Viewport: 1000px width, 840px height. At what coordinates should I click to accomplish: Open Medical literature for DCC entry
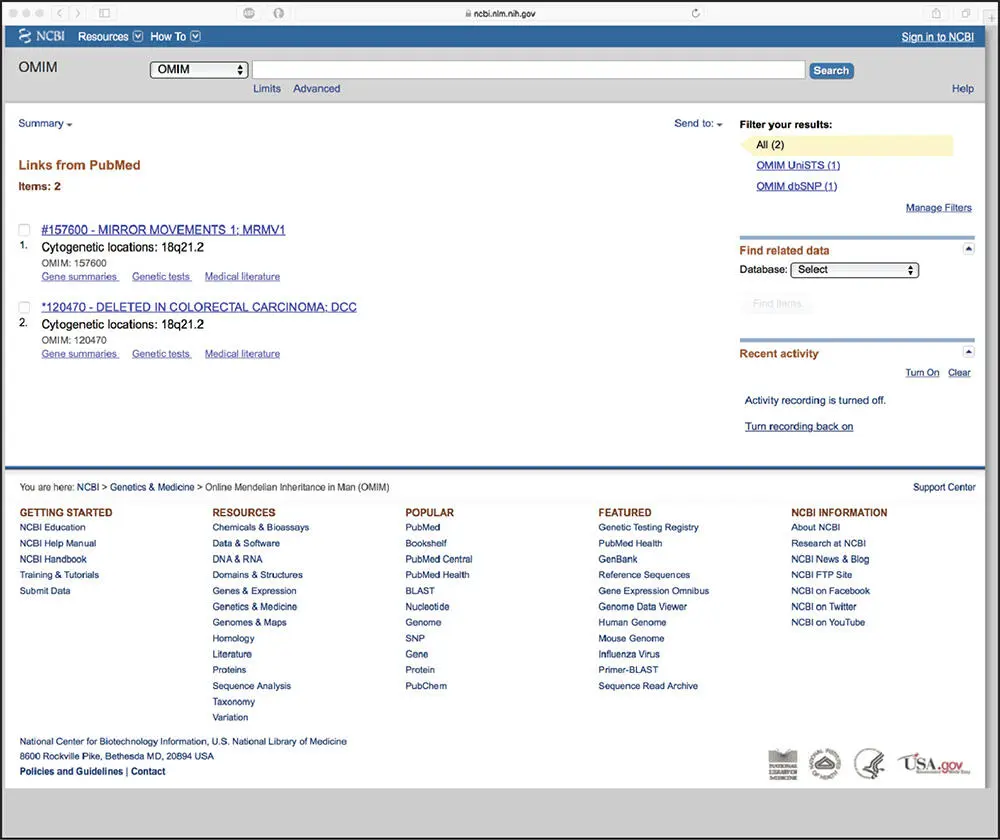pyautogui.click(x=242, y=354)
